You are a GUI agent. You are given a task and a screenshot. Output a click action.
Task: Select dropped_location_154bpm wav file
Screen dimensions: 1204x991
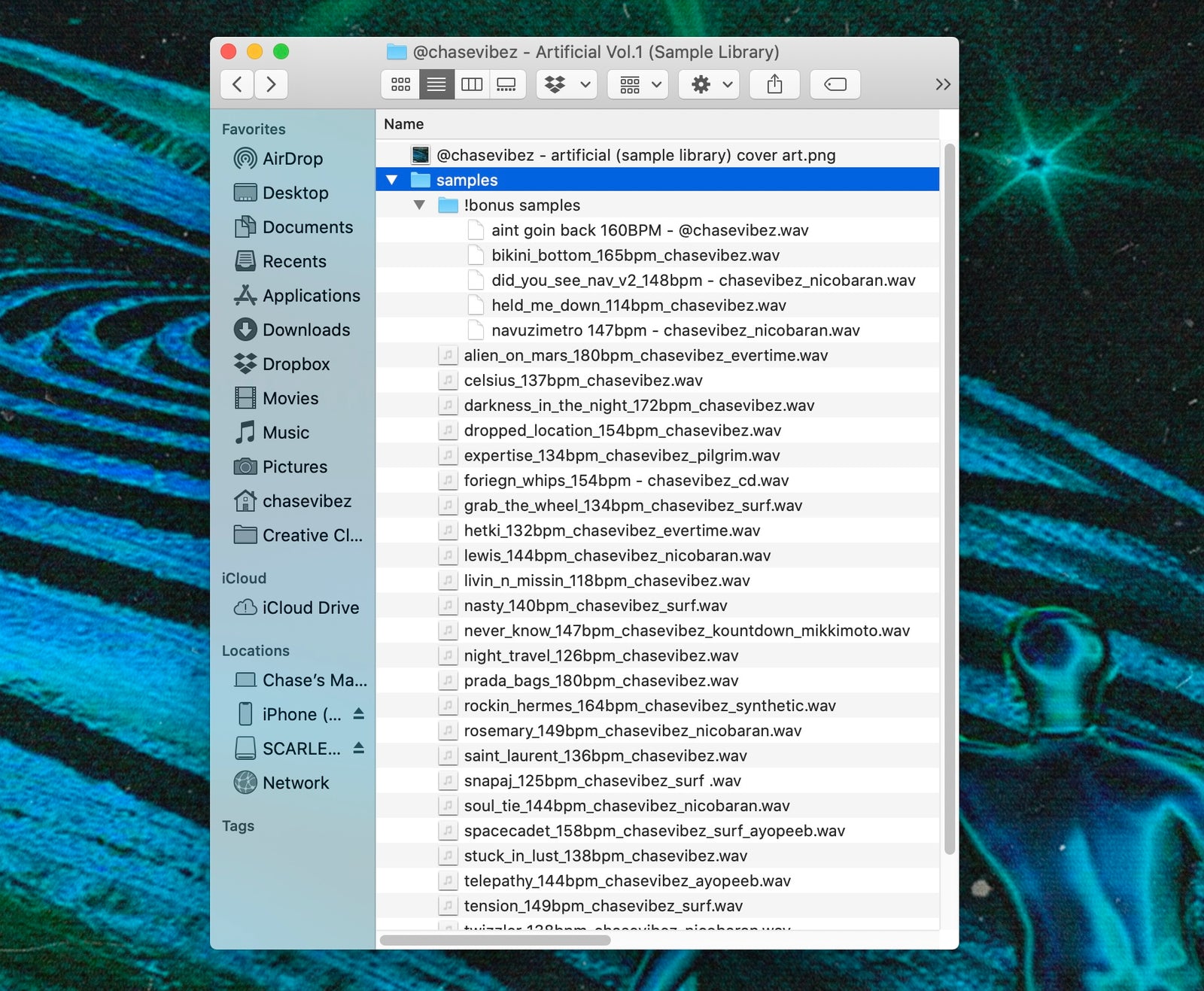point(657,430)
